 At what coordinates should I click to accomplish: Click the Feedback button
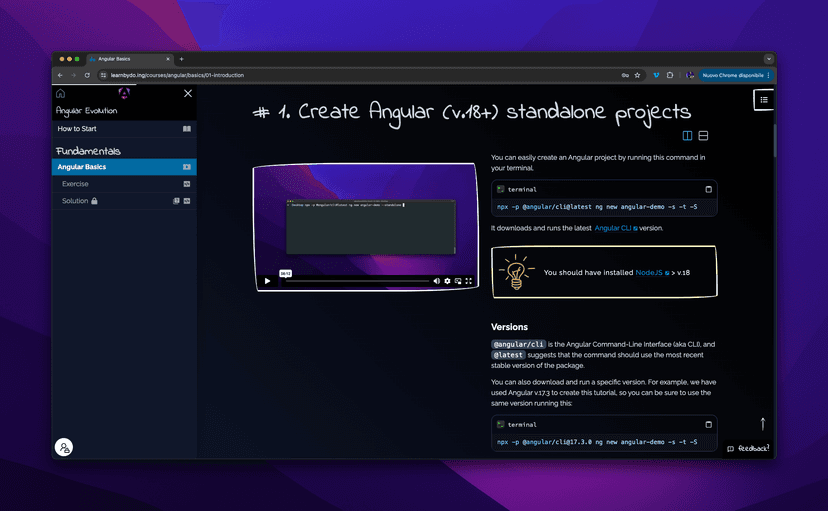click(x=748, y=448)
